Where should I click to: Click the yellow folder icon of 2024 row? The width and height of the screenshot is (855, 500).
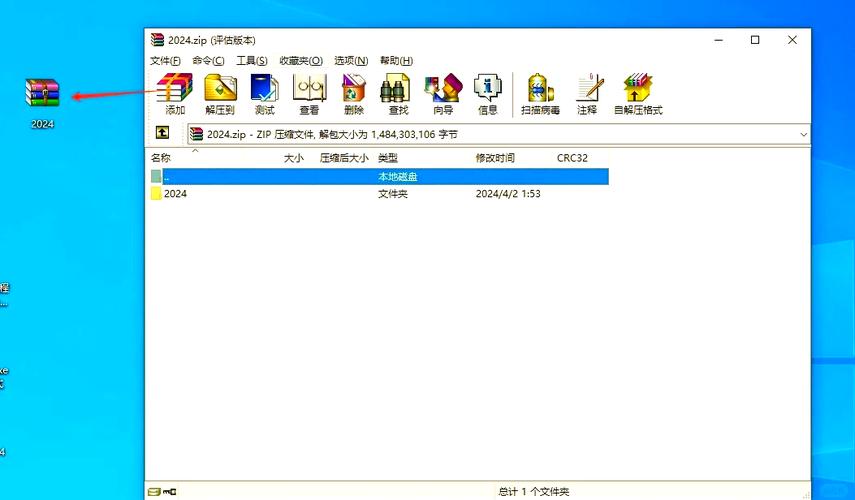coord(156,193)
